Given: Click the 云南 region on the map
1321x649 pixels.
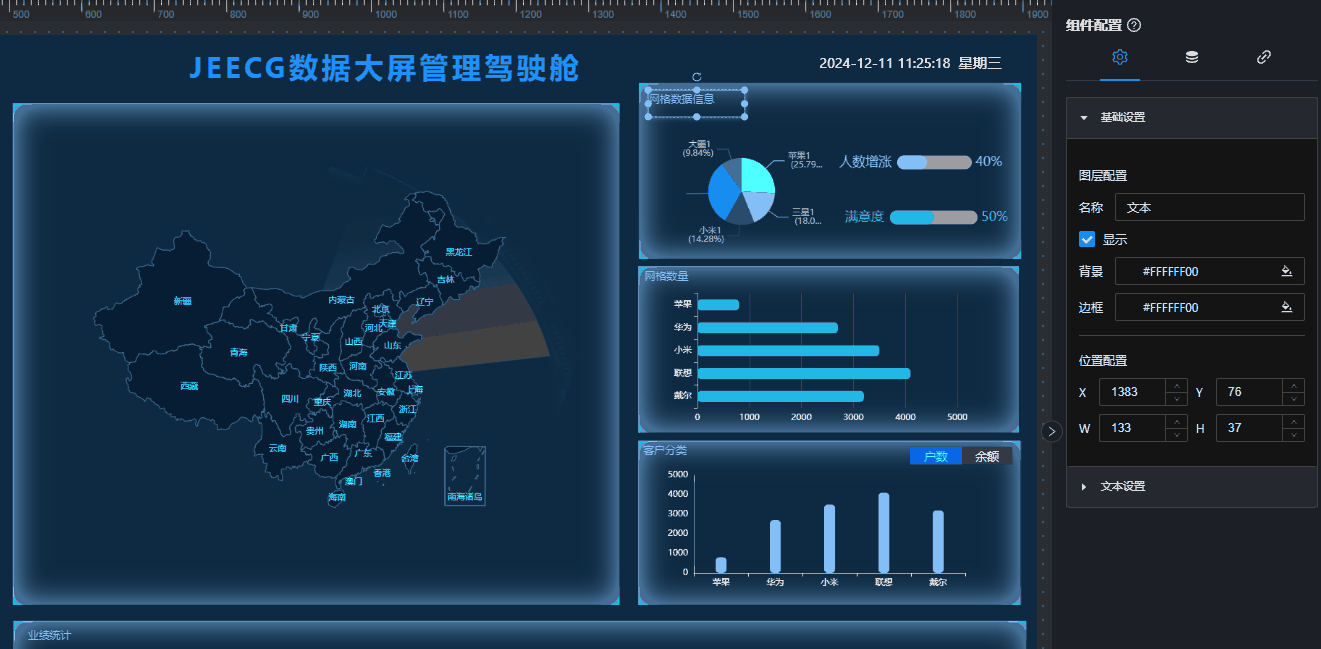Looking at the screenshot, I should pyautogui.click(x=277, y=448).
